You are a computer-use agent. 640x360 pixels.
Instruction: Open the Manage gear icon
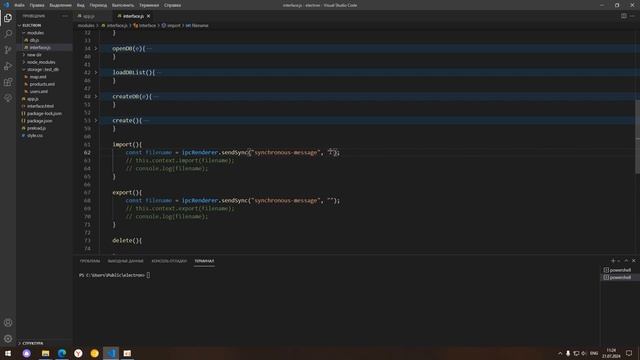pyautogui.click(x=8, y=338)
